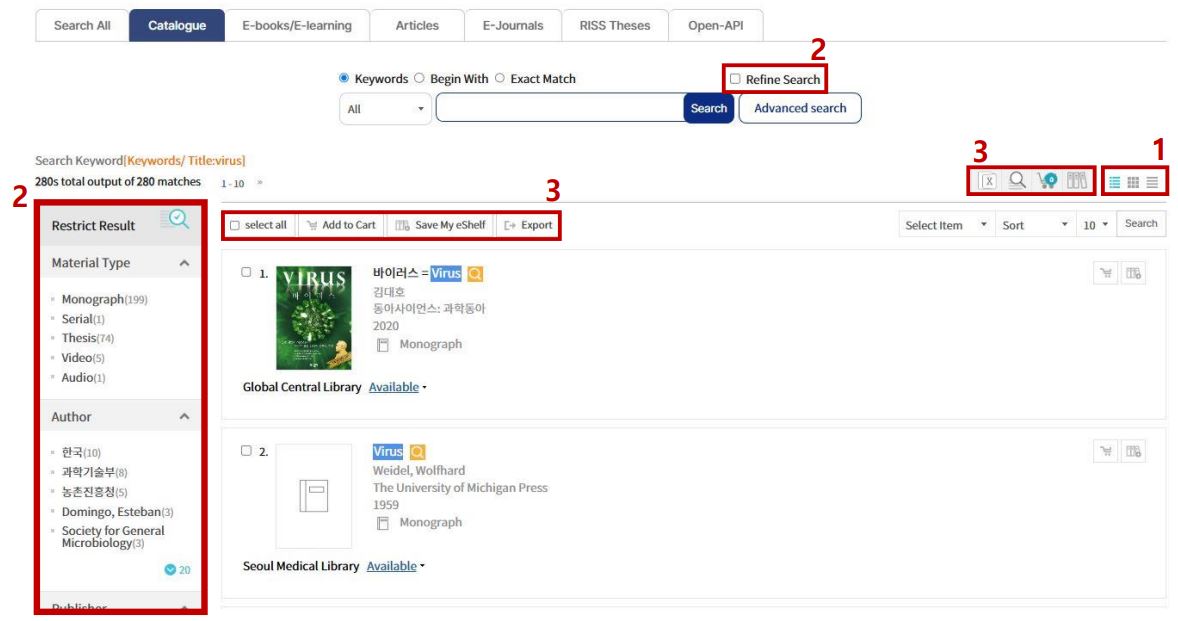Image resolution: width=1178 pixels, height=621 pixels.
Task: Add result 1 to cart via its cart icon
Action: pyautogui.click(x=1106, y=273)
